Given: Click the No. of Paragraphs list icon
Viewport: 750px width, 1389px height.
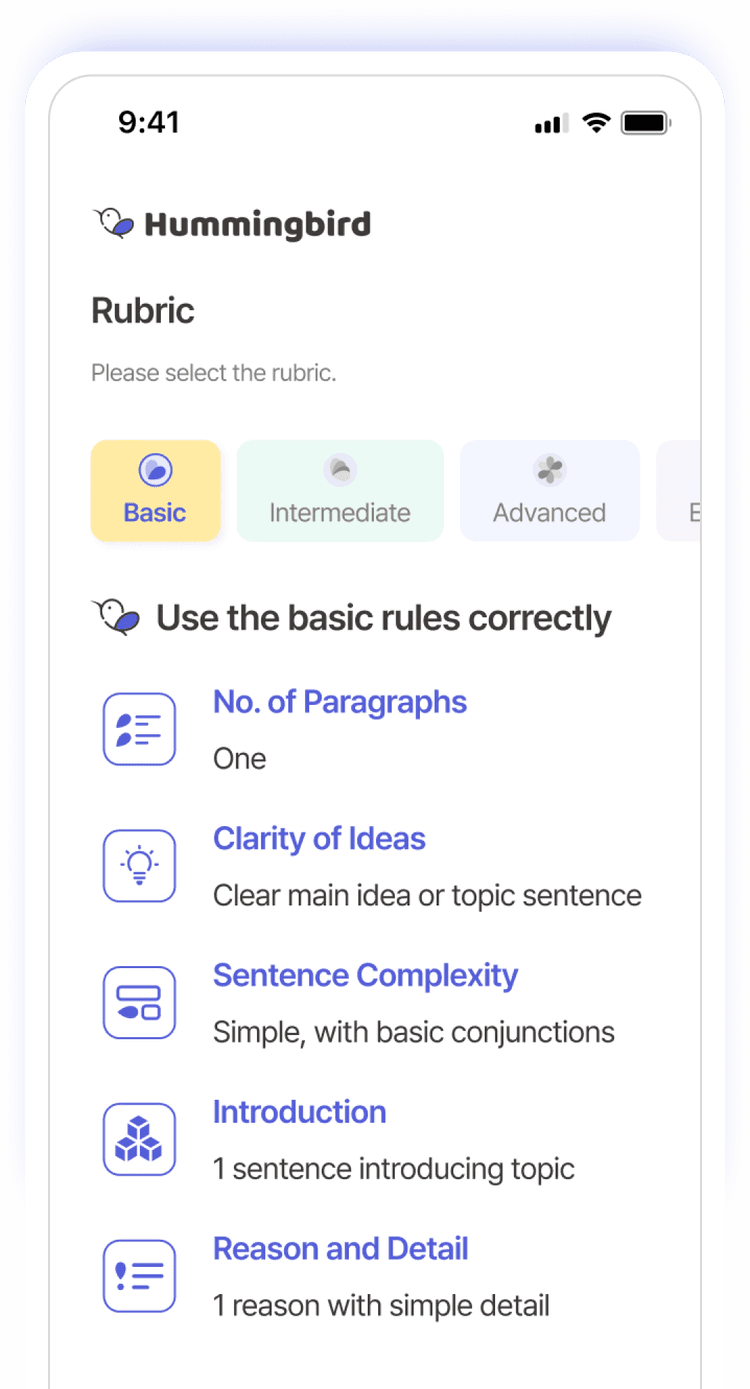Looking at the screenshot, I should click(x=140, y=729).
